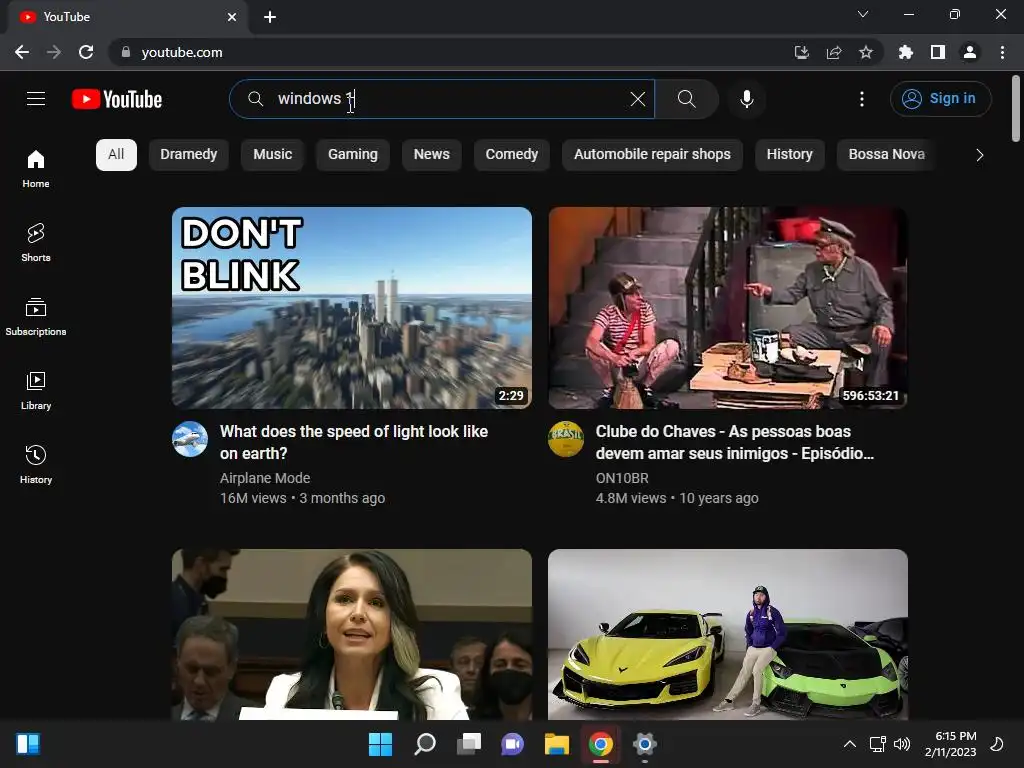The image size is (1024, 768).
Task: Show hidden tray icons chevron
Action: [850, 744]
